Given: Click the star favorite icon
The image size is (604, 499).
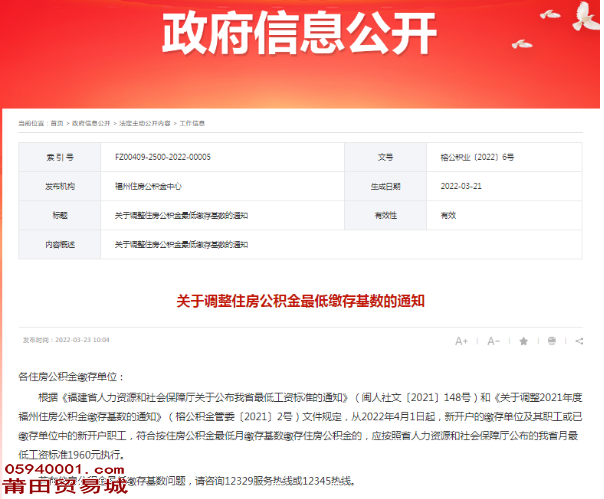Looking at the screenshot, I should click(522, 341).
